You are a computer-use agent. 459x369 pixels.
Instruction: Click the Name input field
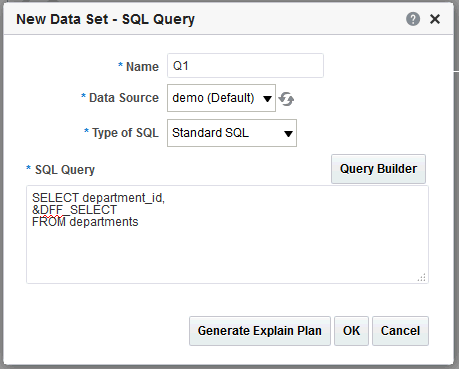click(x=245, y=66)
